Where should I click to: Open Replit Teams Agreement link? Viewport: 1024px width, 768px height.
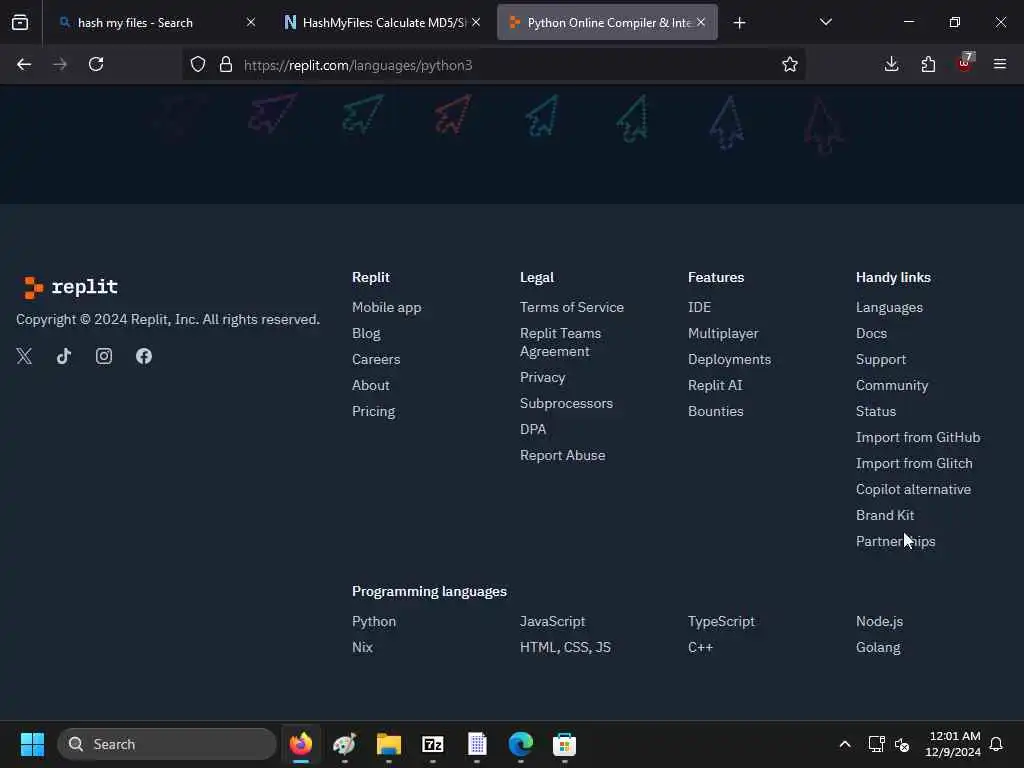560,342
